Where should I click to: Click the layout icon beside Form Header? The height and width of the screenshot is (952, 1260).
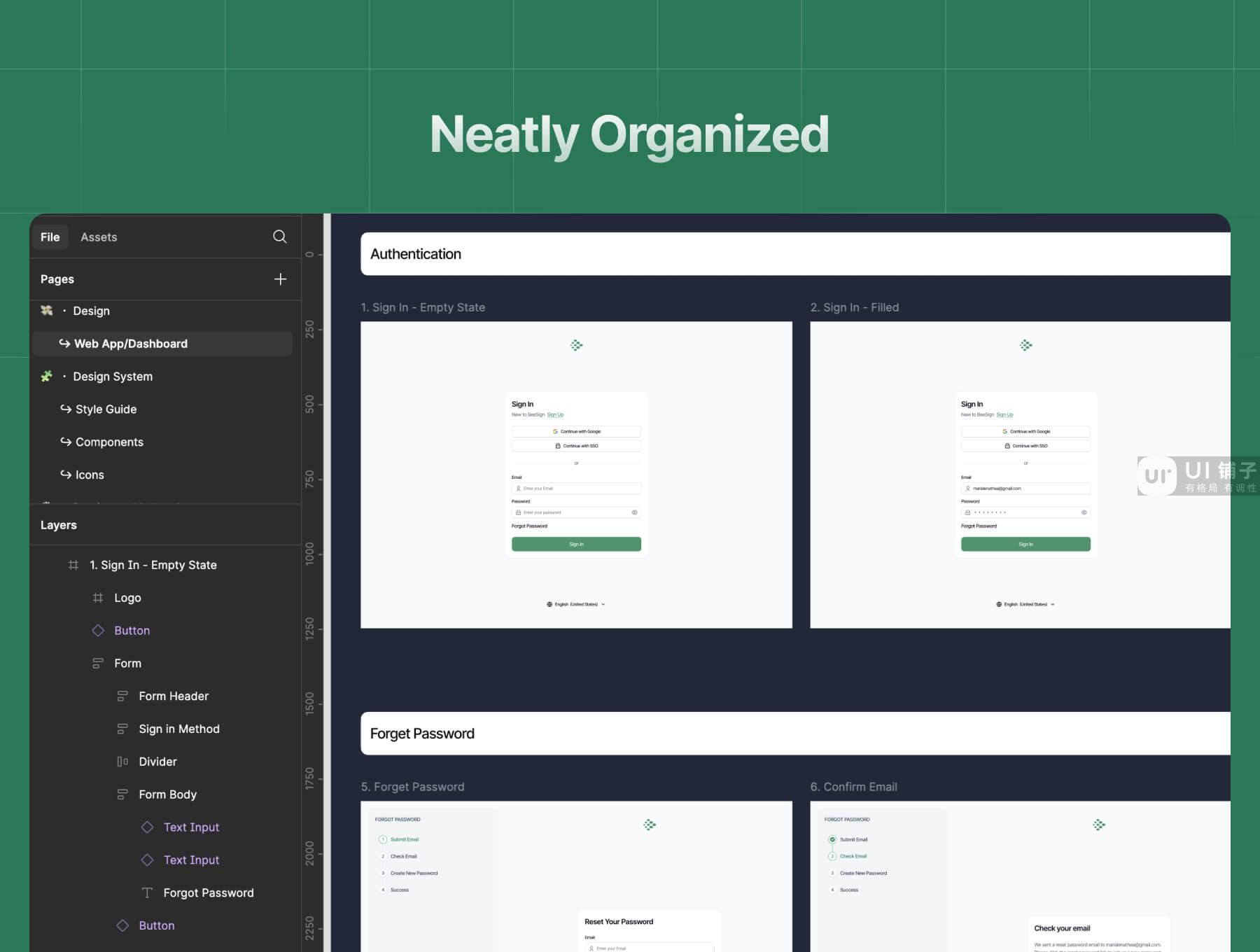(122, 696)
